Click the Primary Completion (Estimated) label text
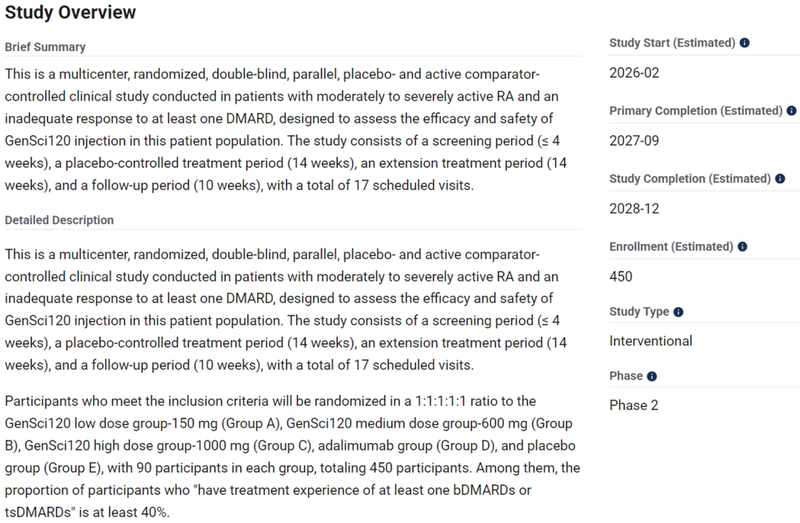Viewport: 800px width, 523px height. pos(695,111)
